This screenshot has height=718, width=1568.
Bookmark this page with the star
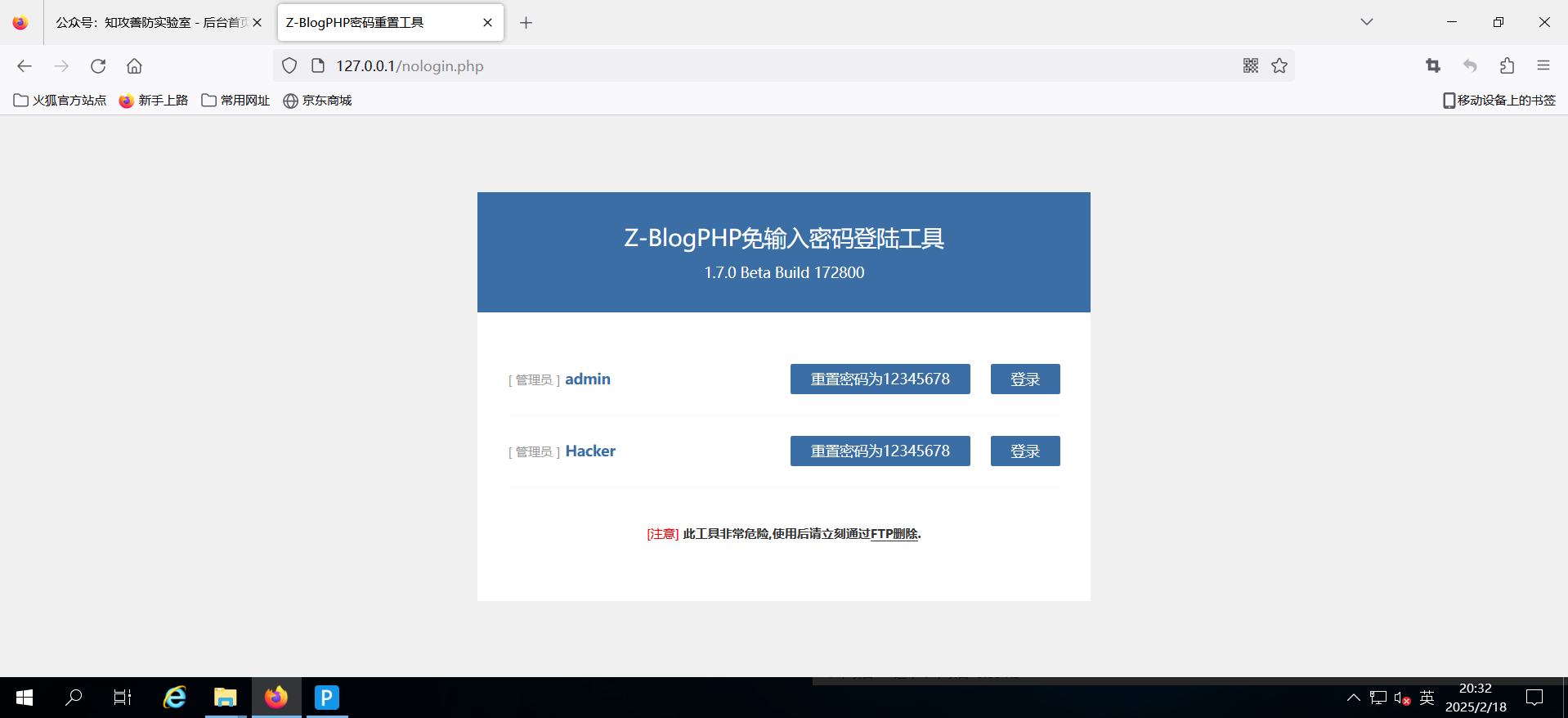point(1279,66)
